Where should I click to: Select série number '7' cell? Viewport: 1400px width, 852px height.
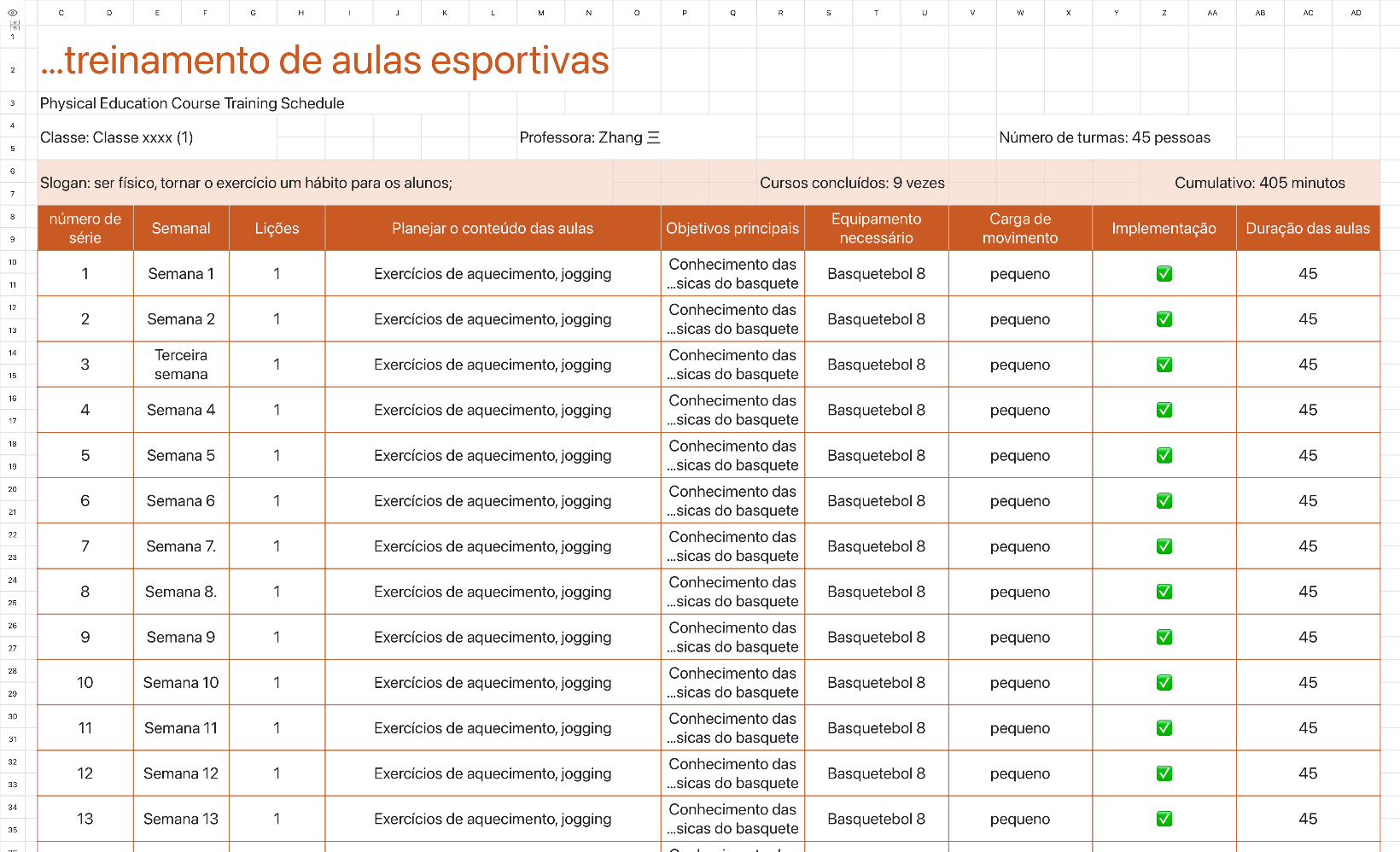85,546
